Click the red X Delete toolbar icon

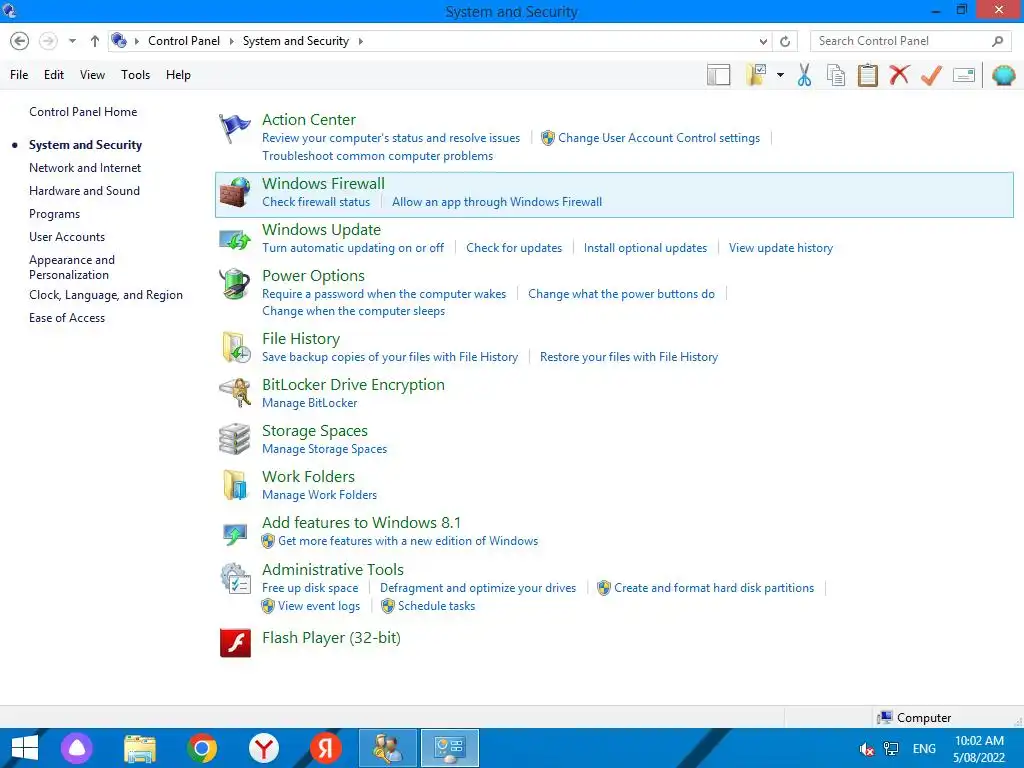point(899,75)
